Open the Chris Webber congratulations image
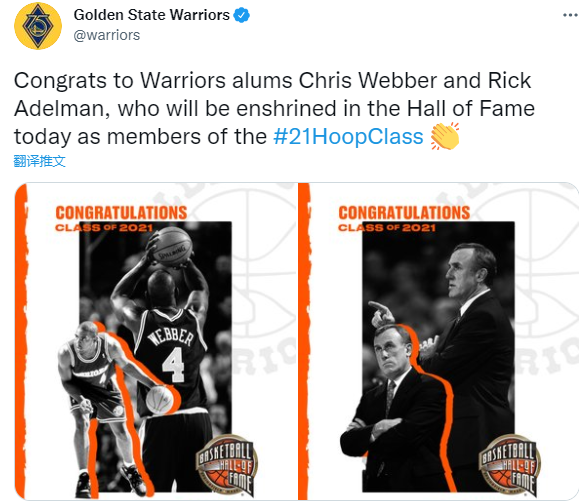579x501 pixels. coord(155,341)
